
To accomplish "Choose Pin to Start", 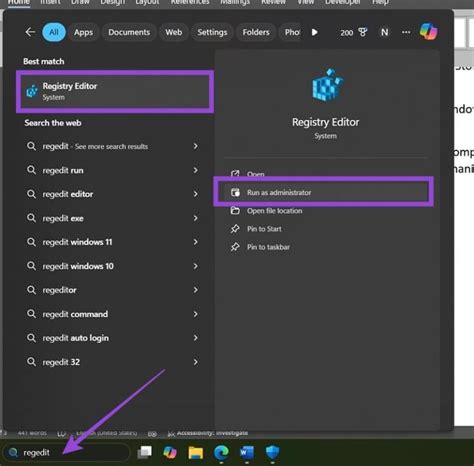I will pyautogui.click(x=264, y=229).
